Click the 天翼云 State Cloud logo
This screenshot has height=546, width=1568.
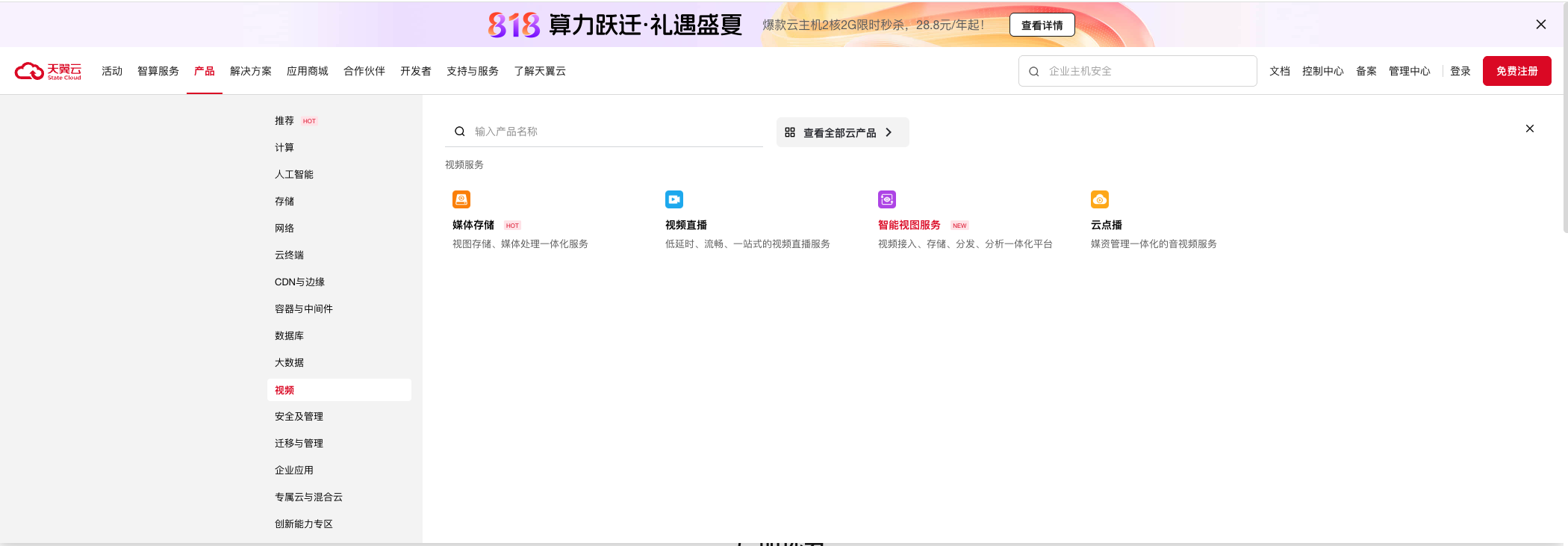(48, 71)
